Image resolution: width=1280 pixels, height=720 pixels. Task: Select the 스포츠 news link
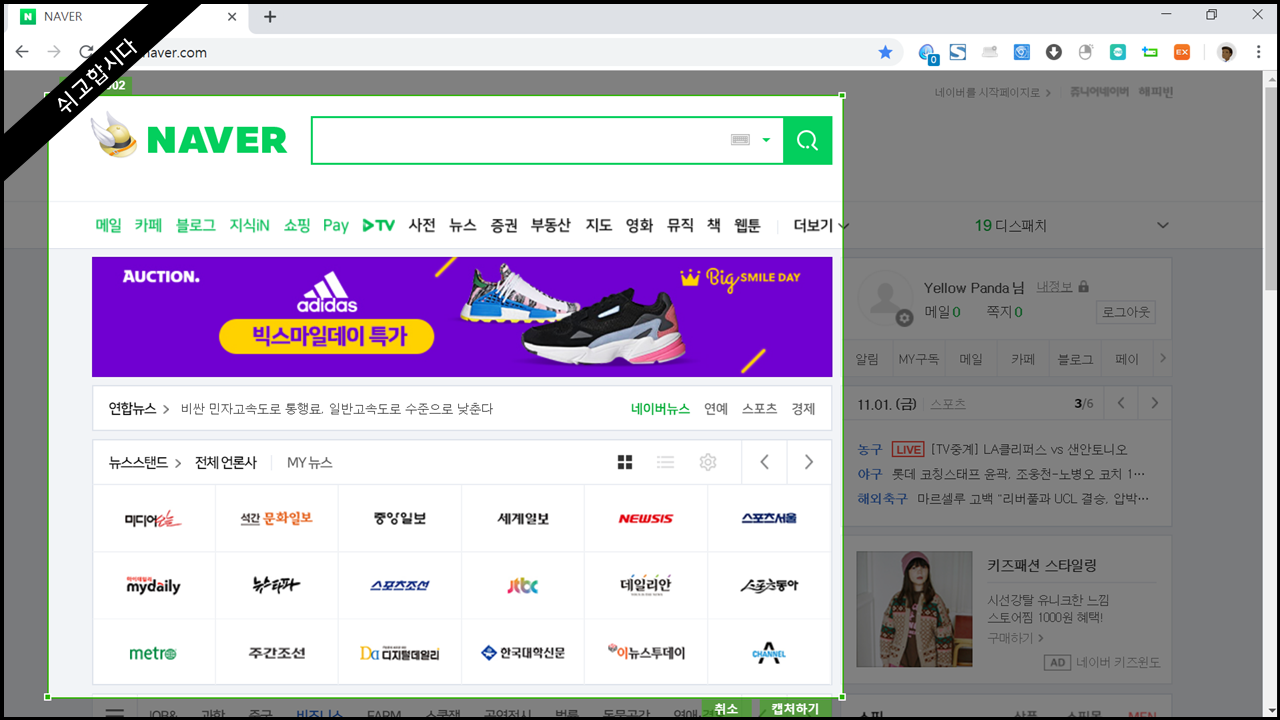point(759,408)
